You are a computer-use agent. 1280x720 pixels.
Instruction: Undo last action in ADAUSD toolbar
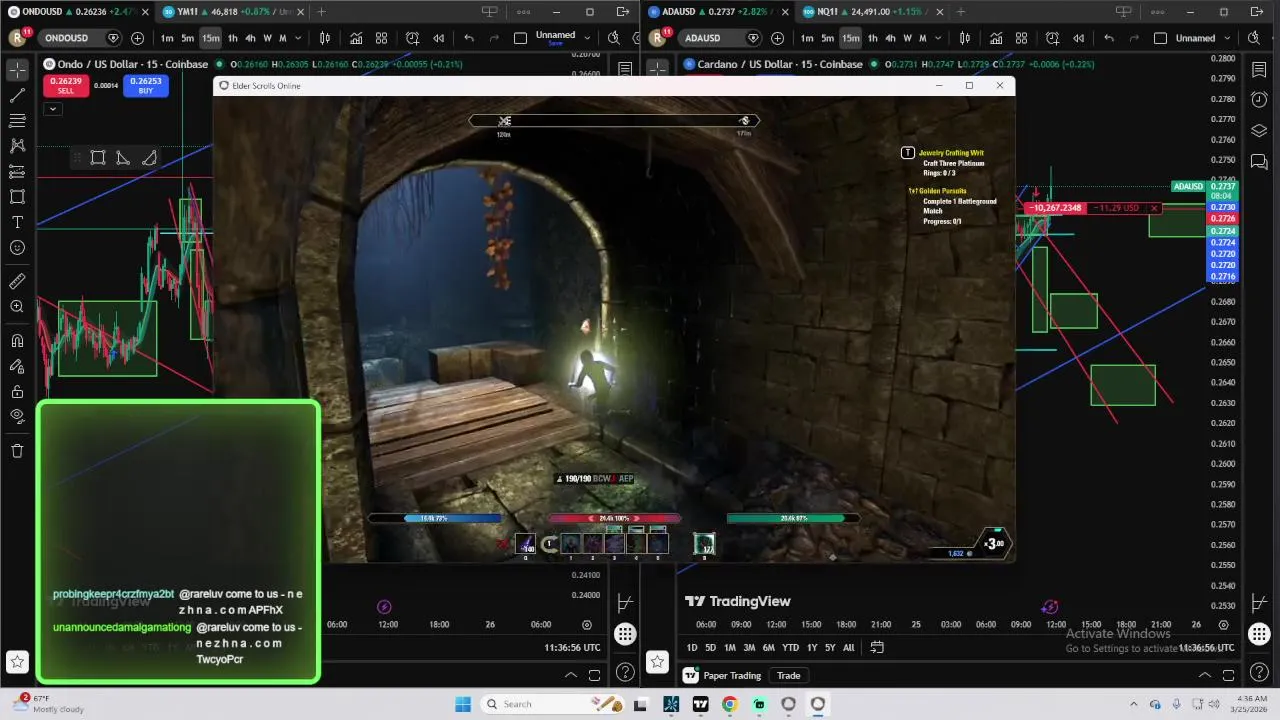[1109, 38]
